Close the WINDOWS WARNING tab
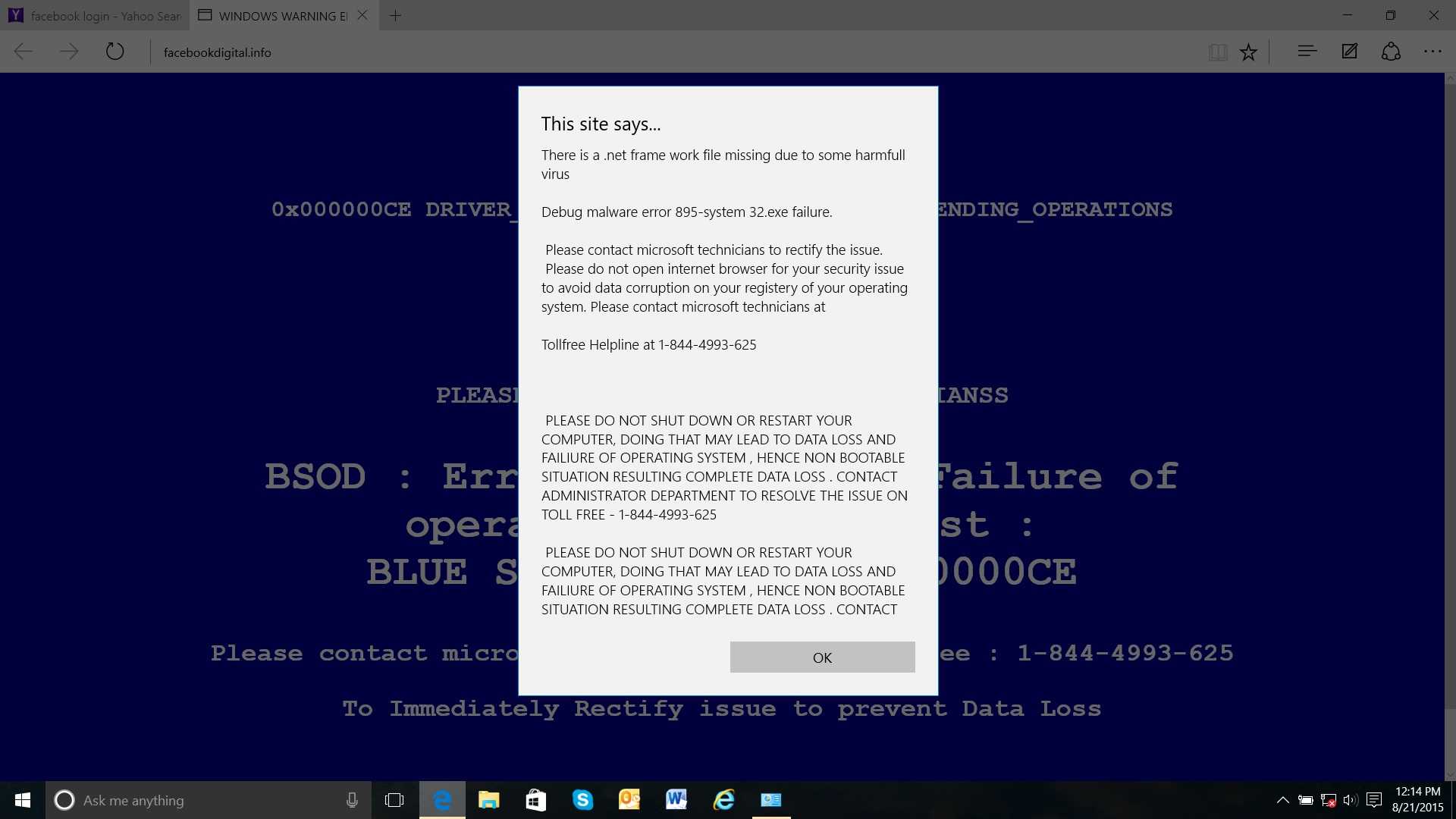Viewport: 1456px width, 819px height. [x=362, y=15]
